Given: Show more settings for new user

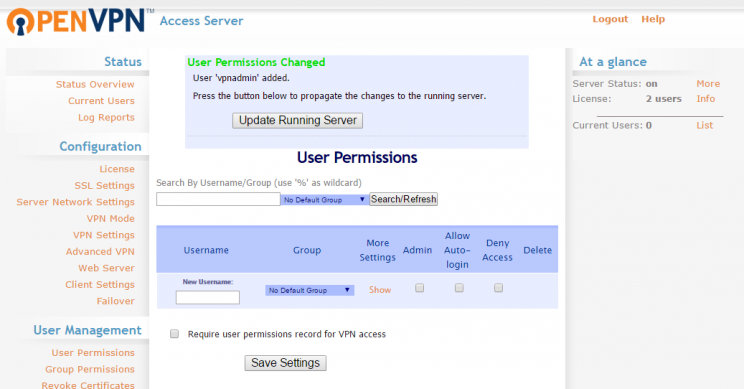Looking at the screenshot, I should pyautogui.click(x=380, y=290).
